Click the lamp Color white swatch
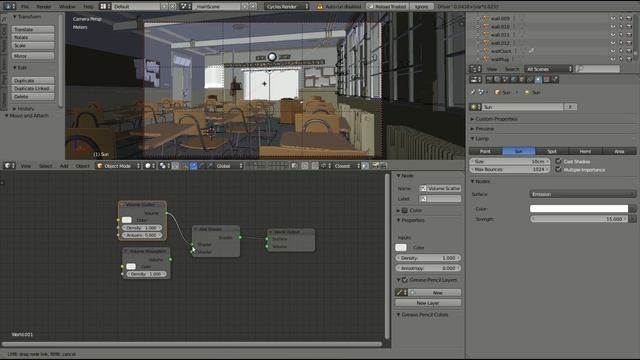Screen dimensions: 640x360 (579, 209)
